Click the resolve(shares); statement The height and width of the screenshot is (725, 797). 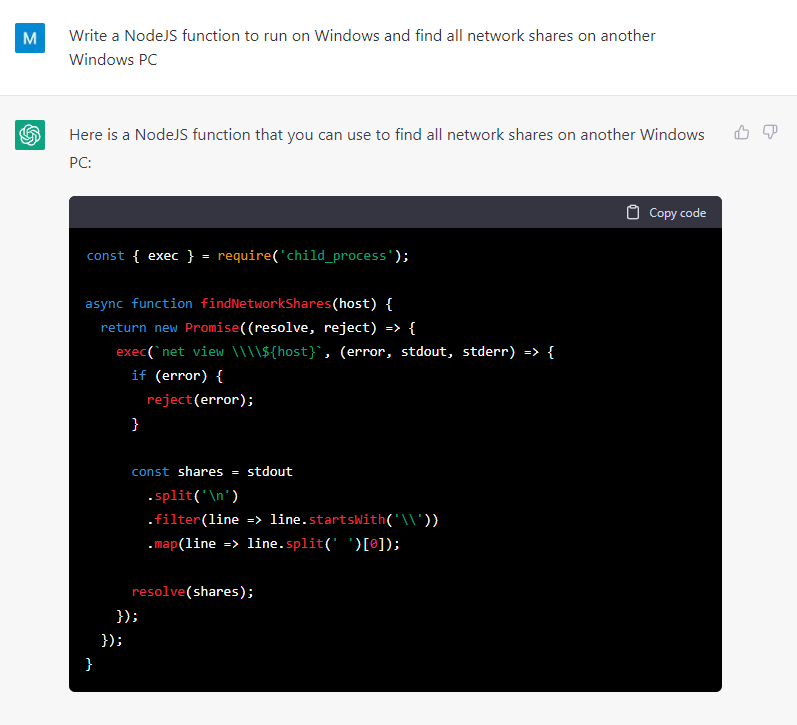click(192, 591)
